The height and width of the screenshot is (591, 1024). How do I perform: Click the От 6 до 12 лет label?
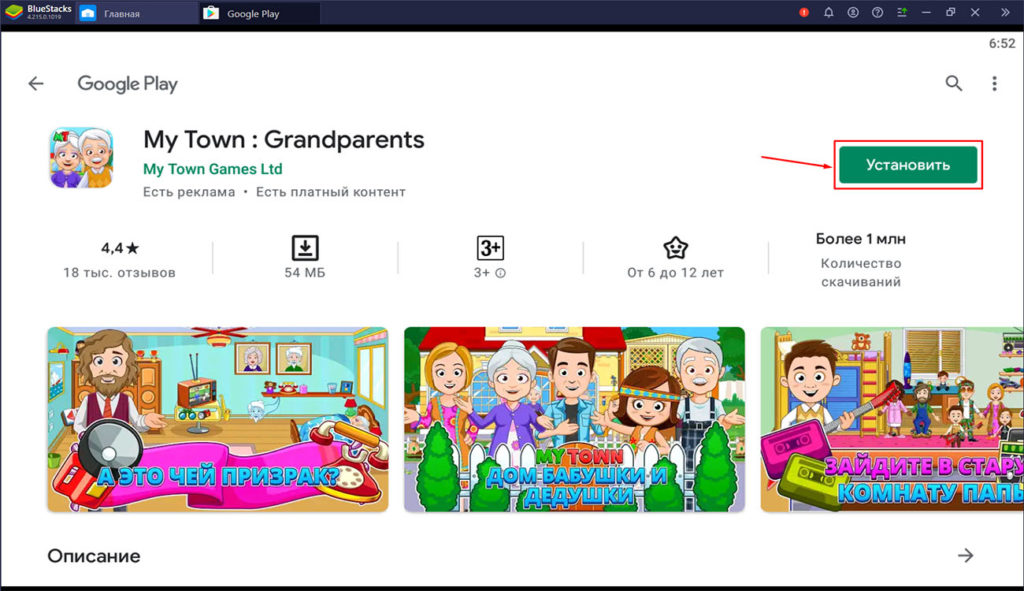(x=675, y=273)
